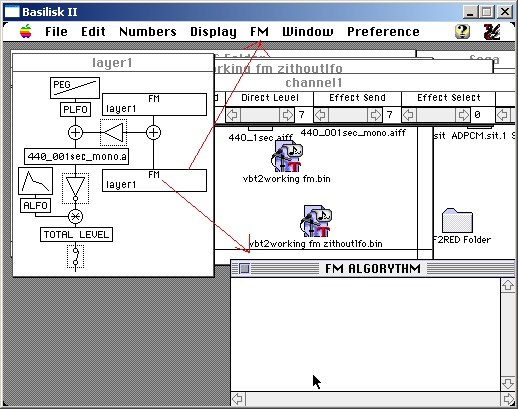Select the F2RED Folder icon
The height and width of the screenshot is (409, 518).
click(x=457, y=221)
